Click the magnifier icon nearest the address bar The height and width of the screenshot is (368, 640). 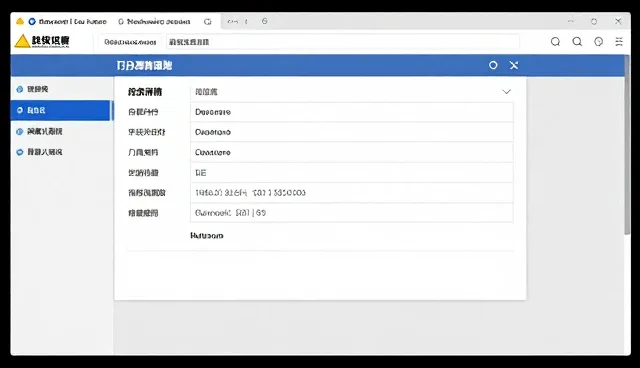pos(555,42)
